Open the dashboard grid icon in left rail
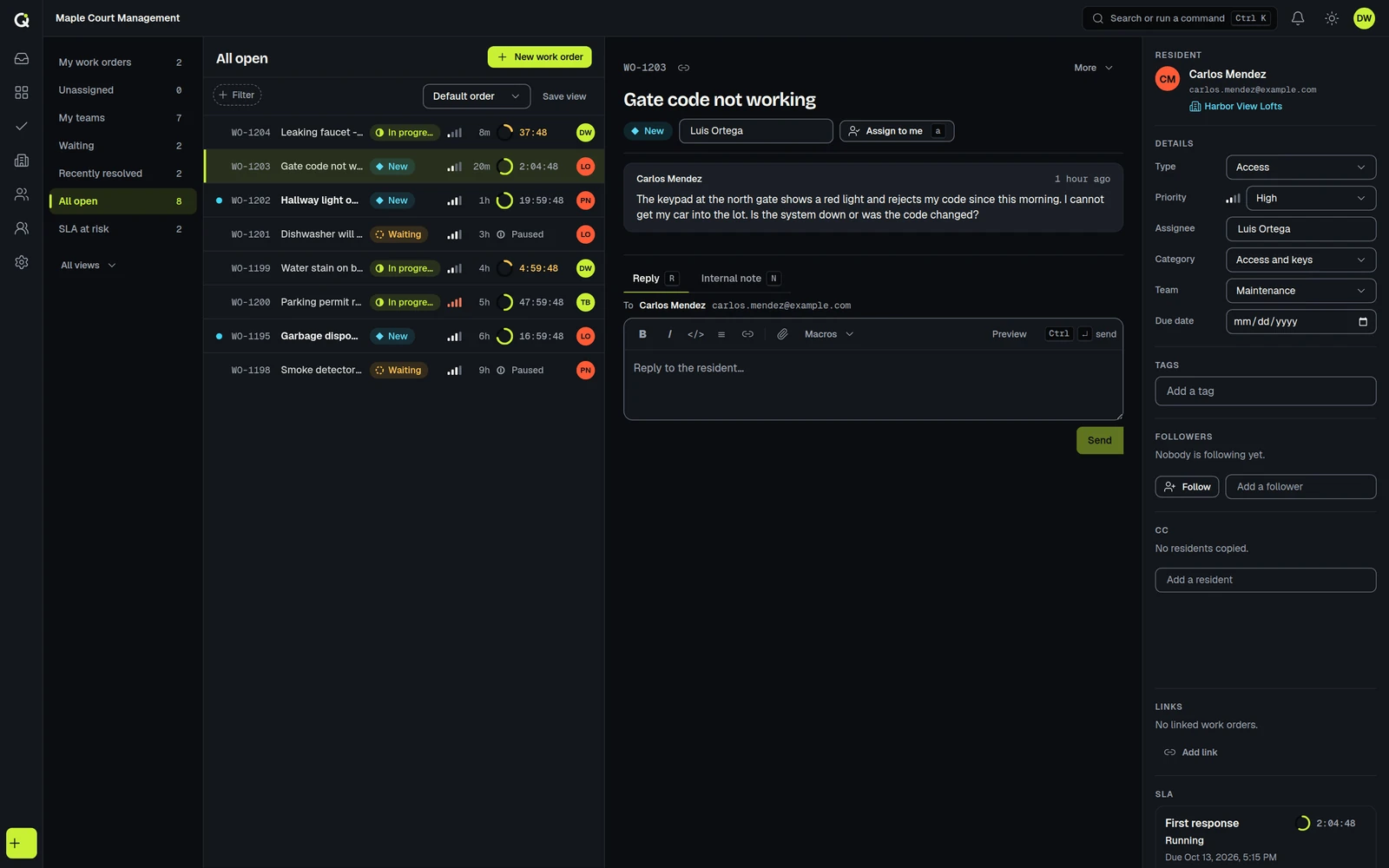 (22, 92)
